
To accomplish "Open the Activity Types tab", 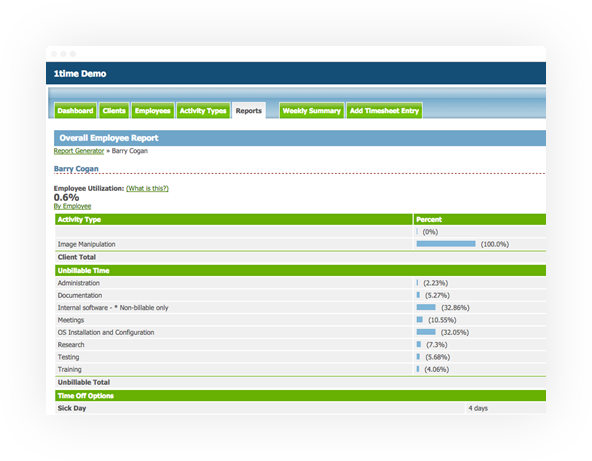I will pos(203,111).
